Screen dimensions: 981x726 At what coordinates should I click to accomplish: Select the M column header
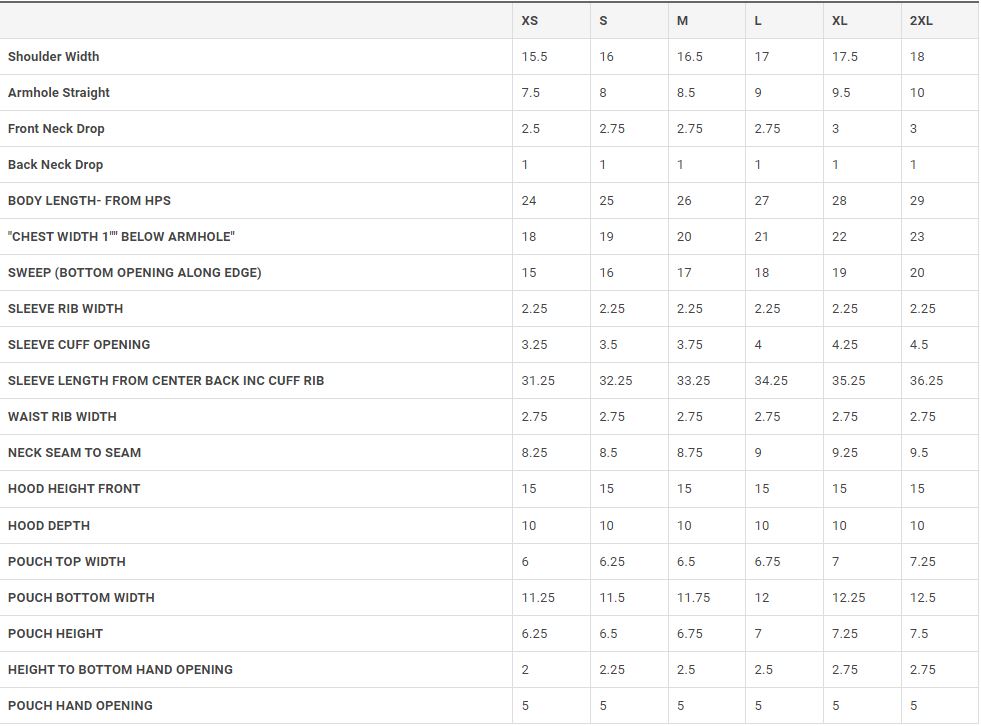click(683, 21)
